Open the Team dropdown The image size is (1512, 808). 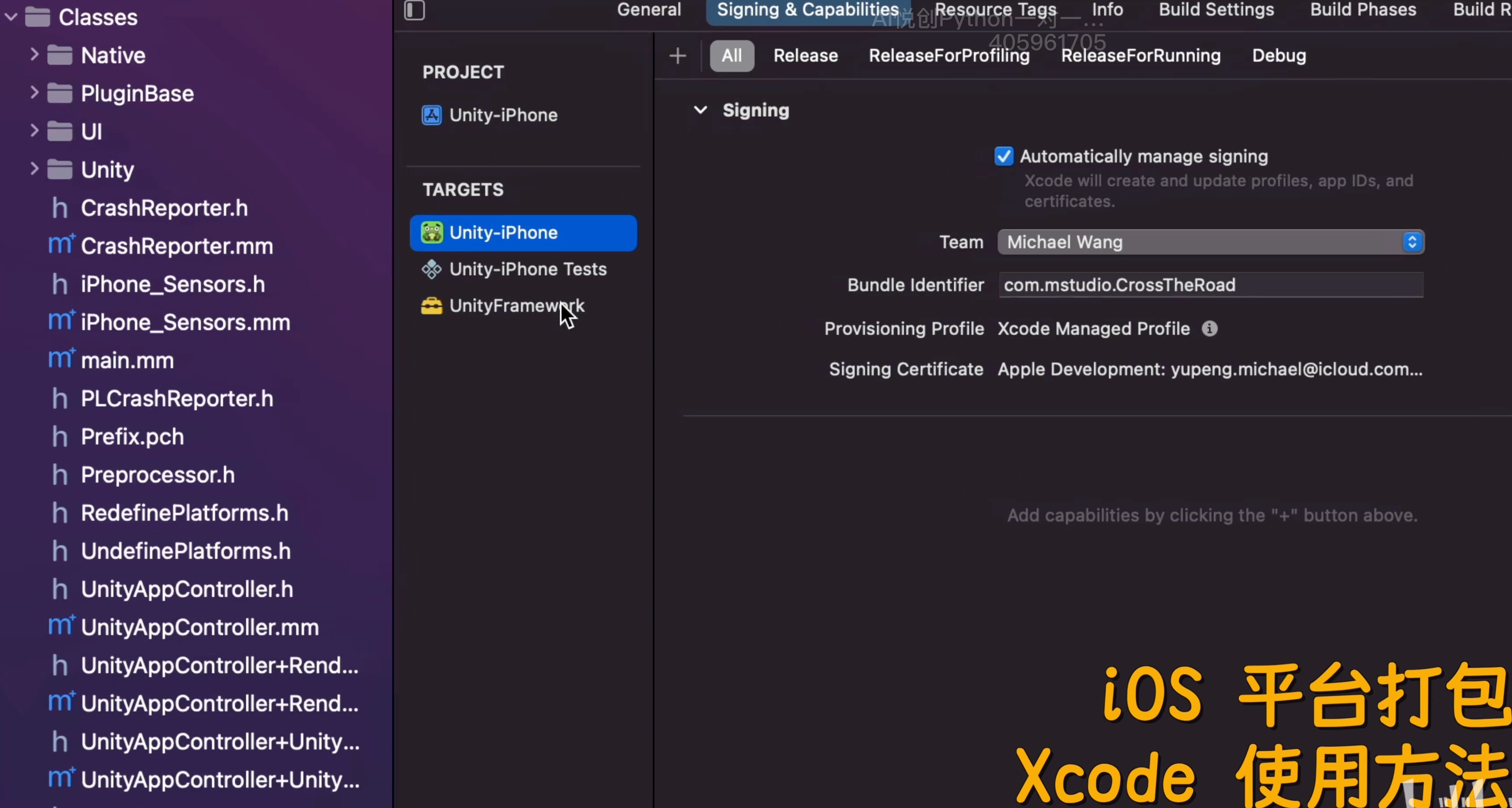1211,242
